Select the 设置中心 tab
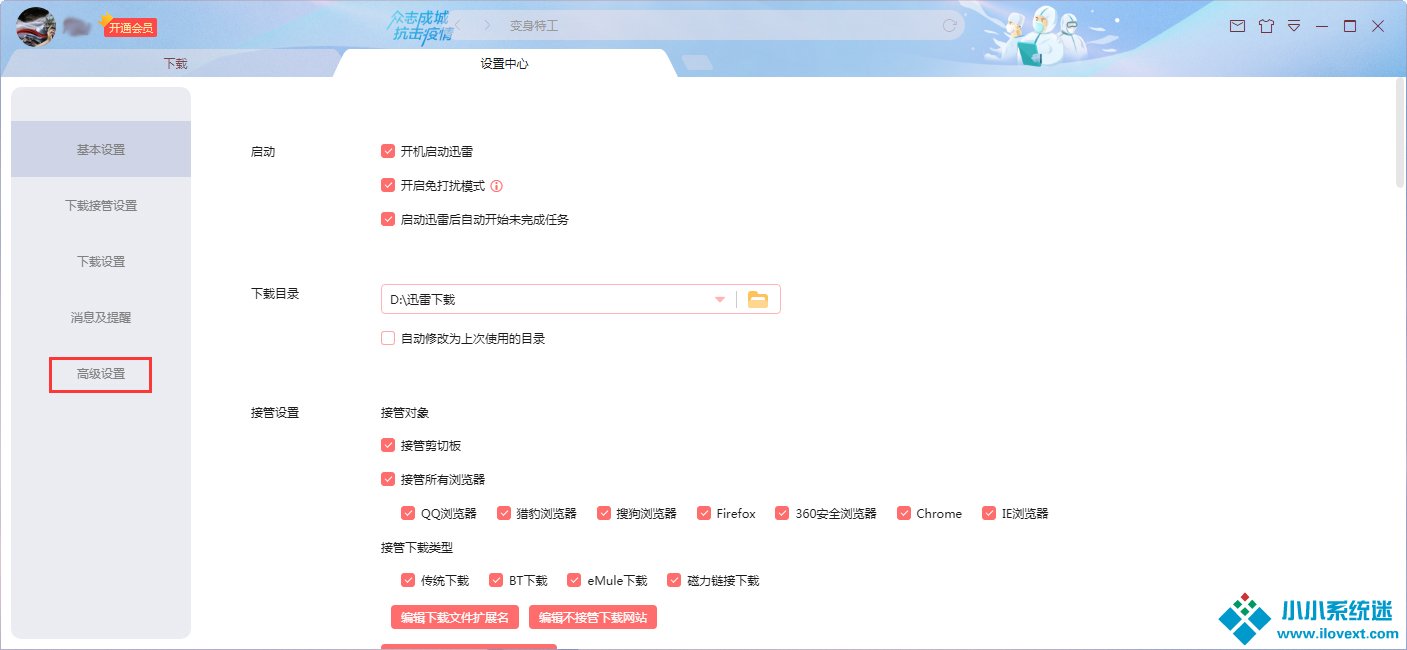This screenshot has width=1407, height=650. [x=504, y=63]
